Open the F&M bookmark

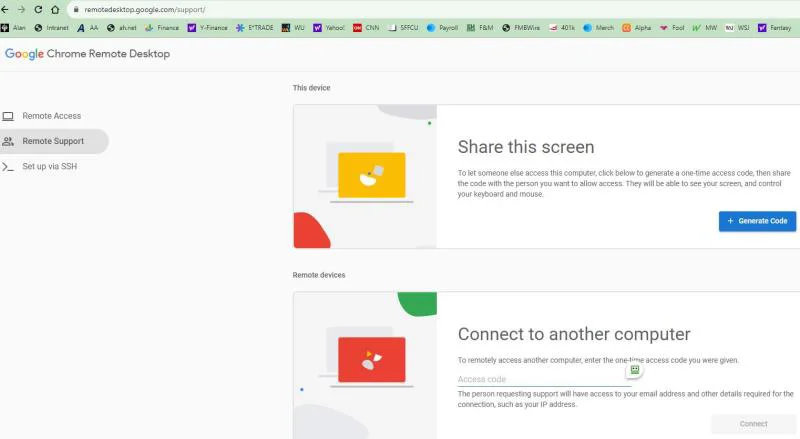pyautogui.click(x=480, y=28)
